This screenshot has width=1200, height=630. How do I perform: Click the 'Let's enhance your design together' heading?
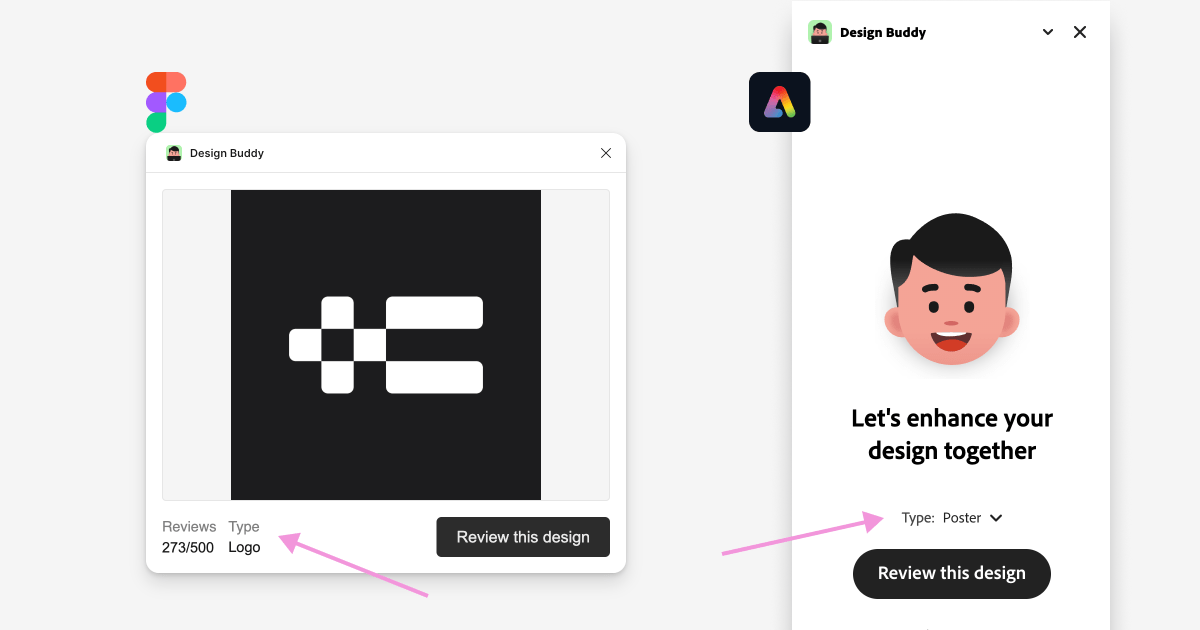coord(951,434)
